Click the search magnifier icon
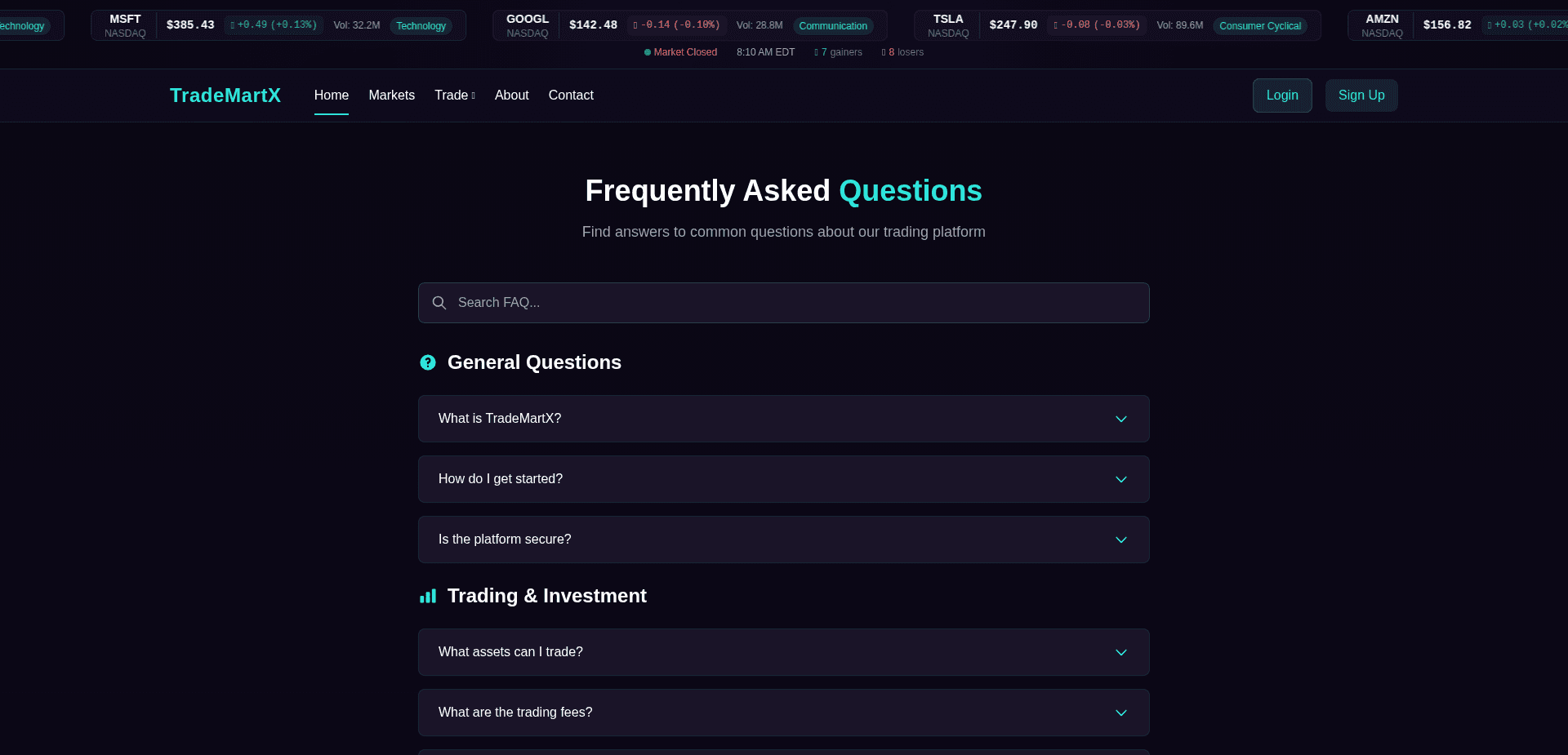Screen dimensions: 1568x755 click(439, 303)
